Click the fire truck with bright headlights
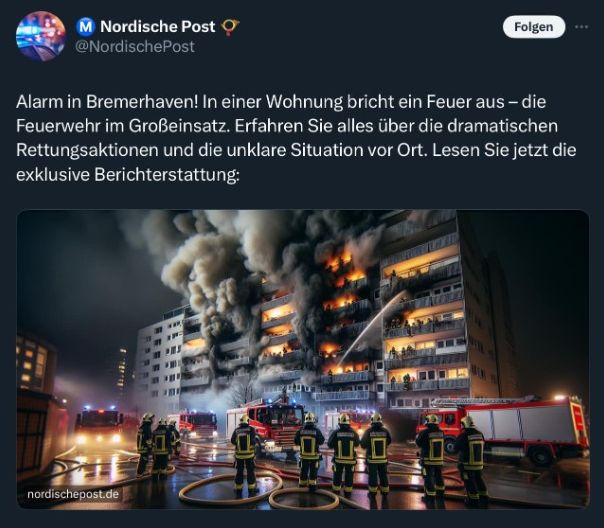Viewport: 604px width, 528px height. coord(99,425)
